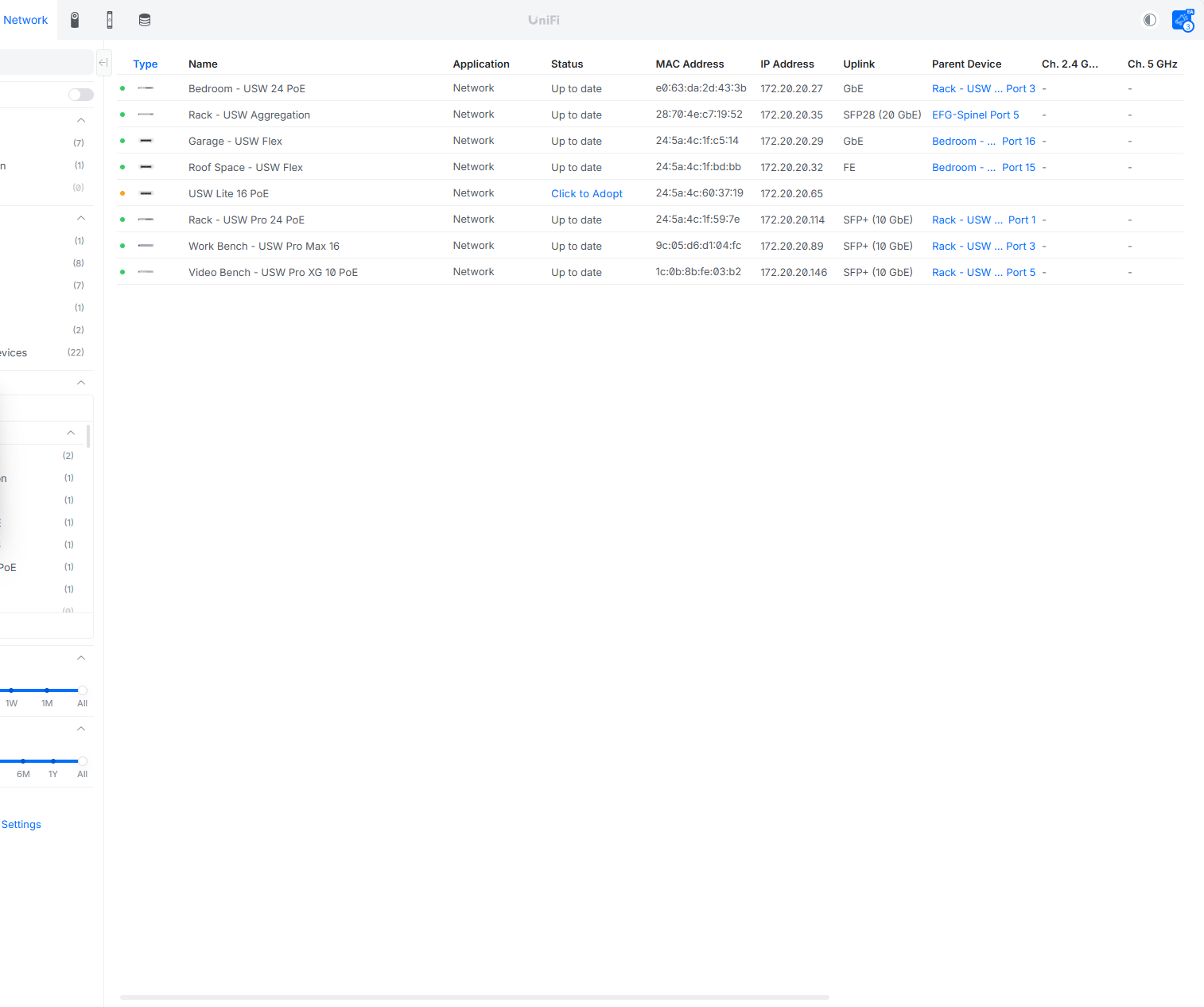Click the sidebar search input field

tap(47, 62)
